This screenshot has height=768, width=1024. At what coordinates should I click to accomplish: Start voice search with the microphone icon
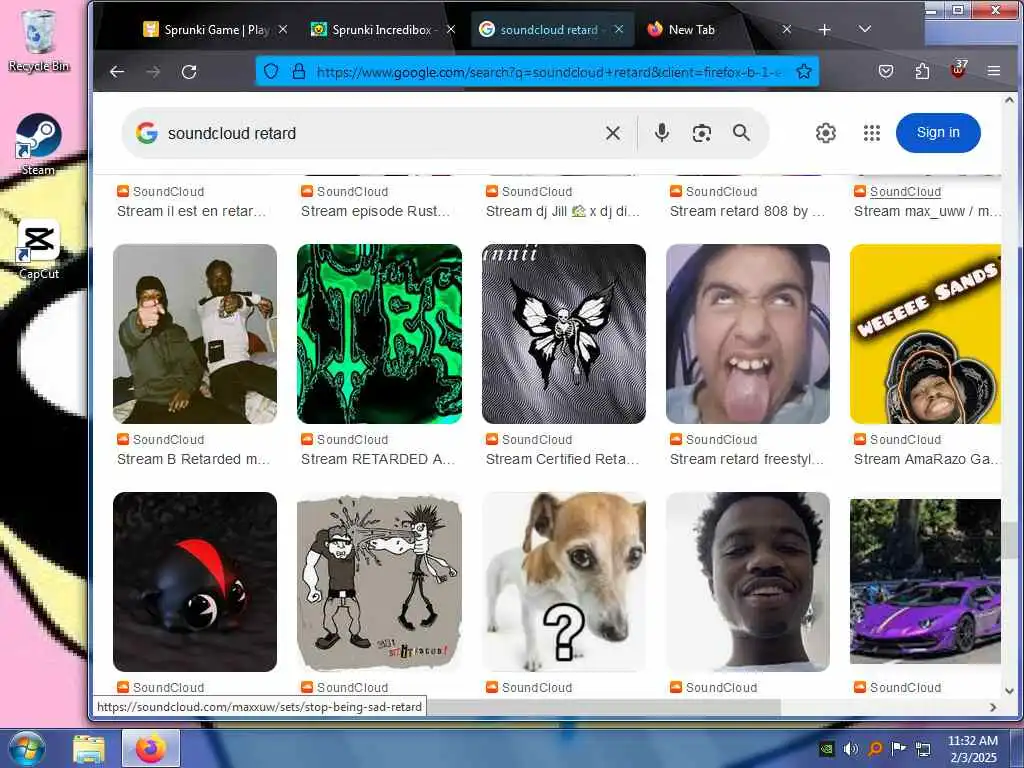662,133
